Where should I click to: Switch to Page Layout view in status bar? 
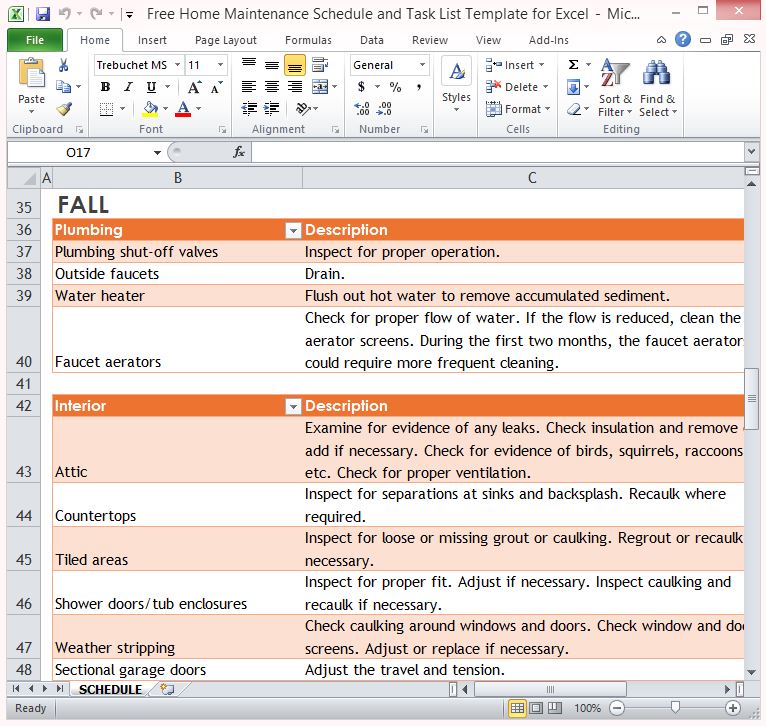(x=536, y=708)
